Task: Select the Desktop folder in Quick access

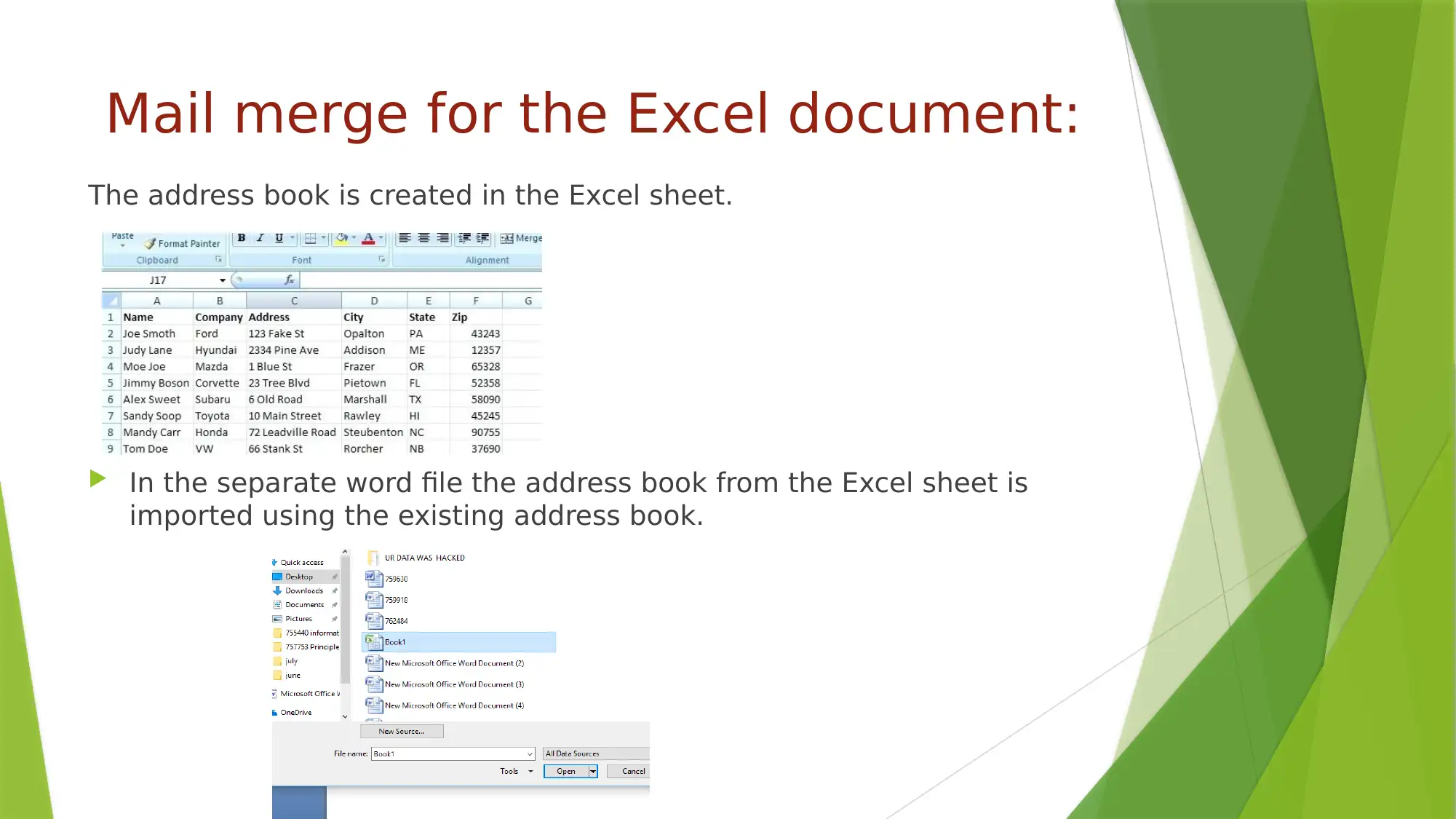Action: (x=298, y=576)
